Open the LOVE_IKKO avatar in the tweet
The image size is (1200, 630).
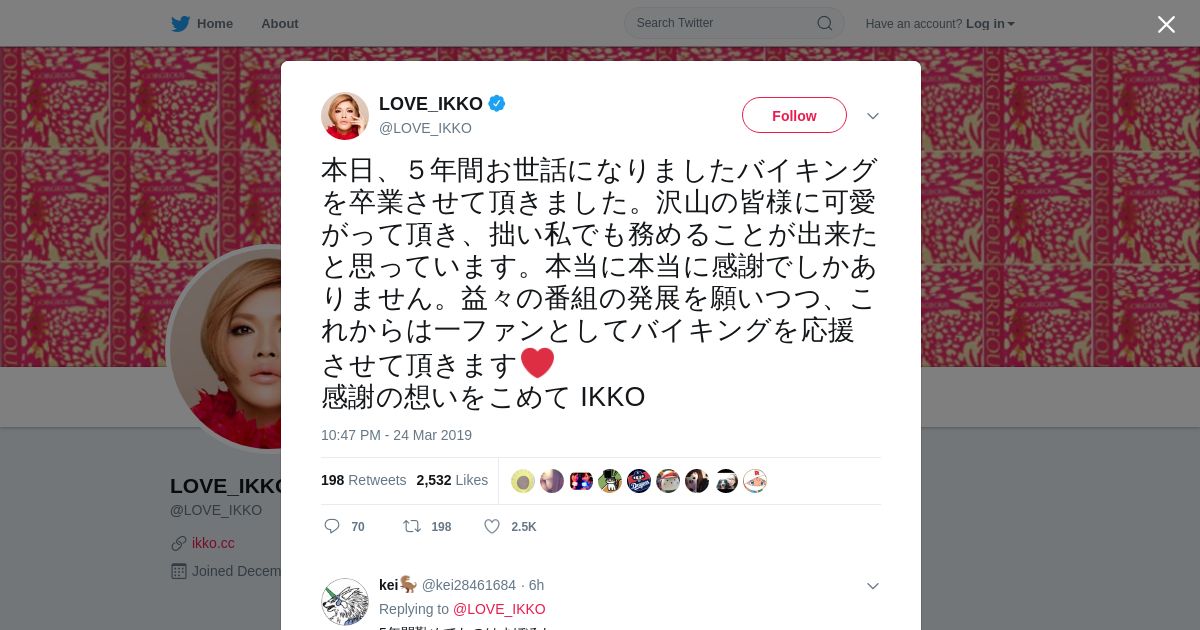(345, 116)
